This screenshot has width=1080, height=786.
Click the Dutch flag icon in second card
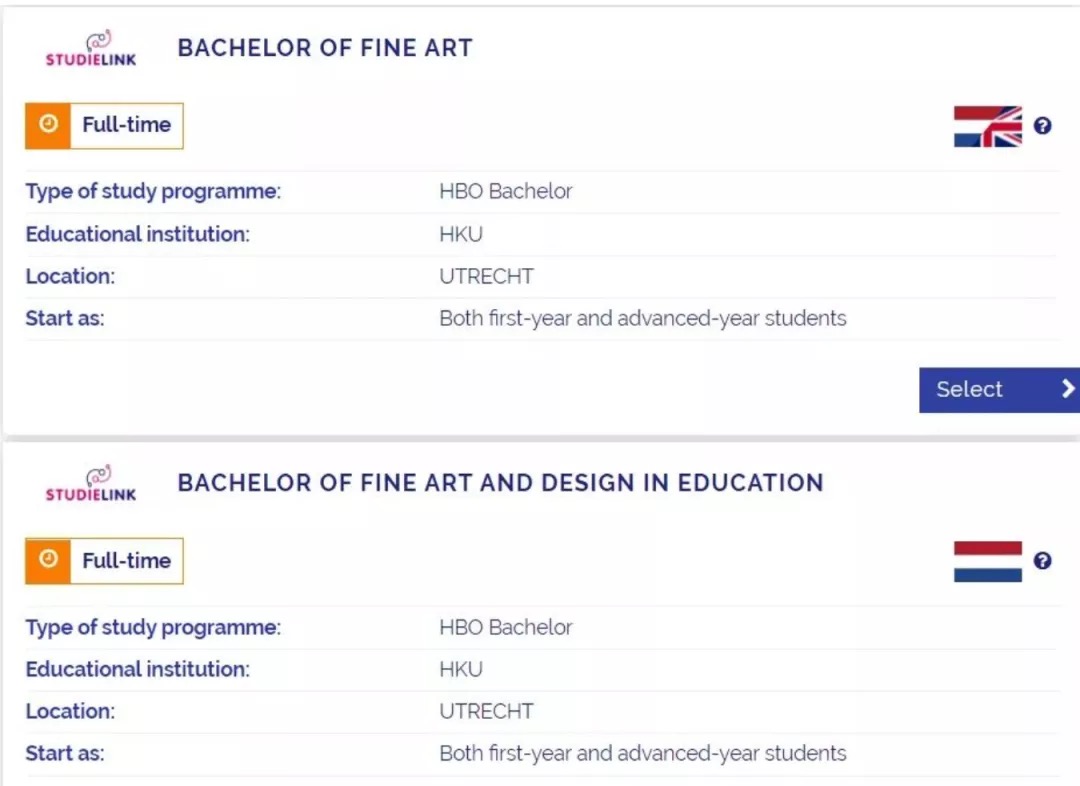tap(988, 561)
